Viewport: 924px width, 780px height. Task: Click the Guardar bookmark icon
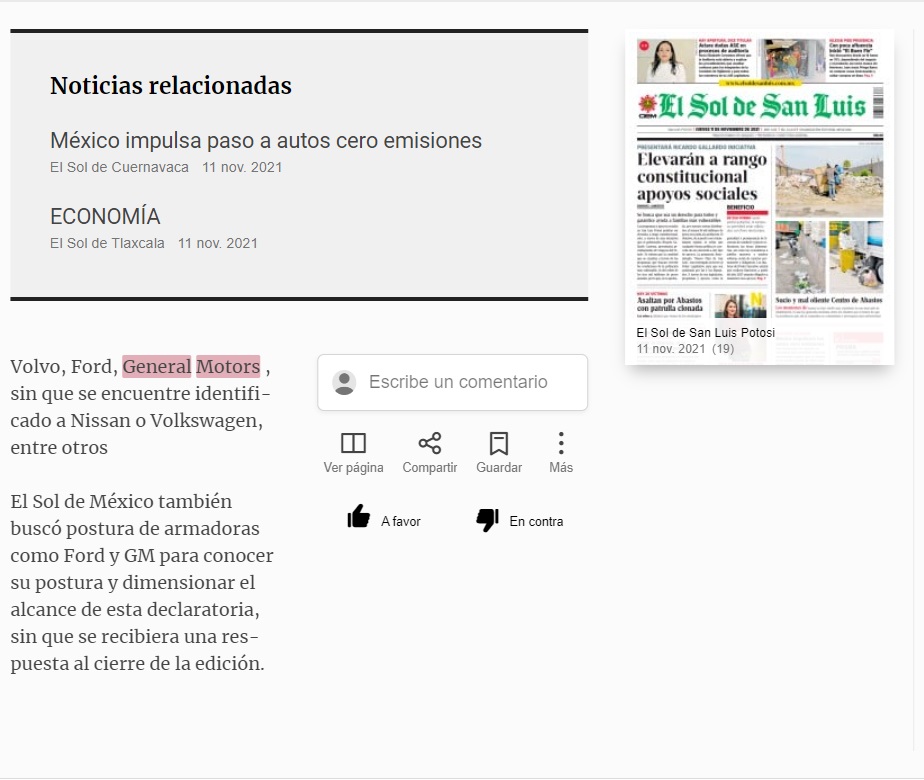pyautogui.click(x=499, y=443)
